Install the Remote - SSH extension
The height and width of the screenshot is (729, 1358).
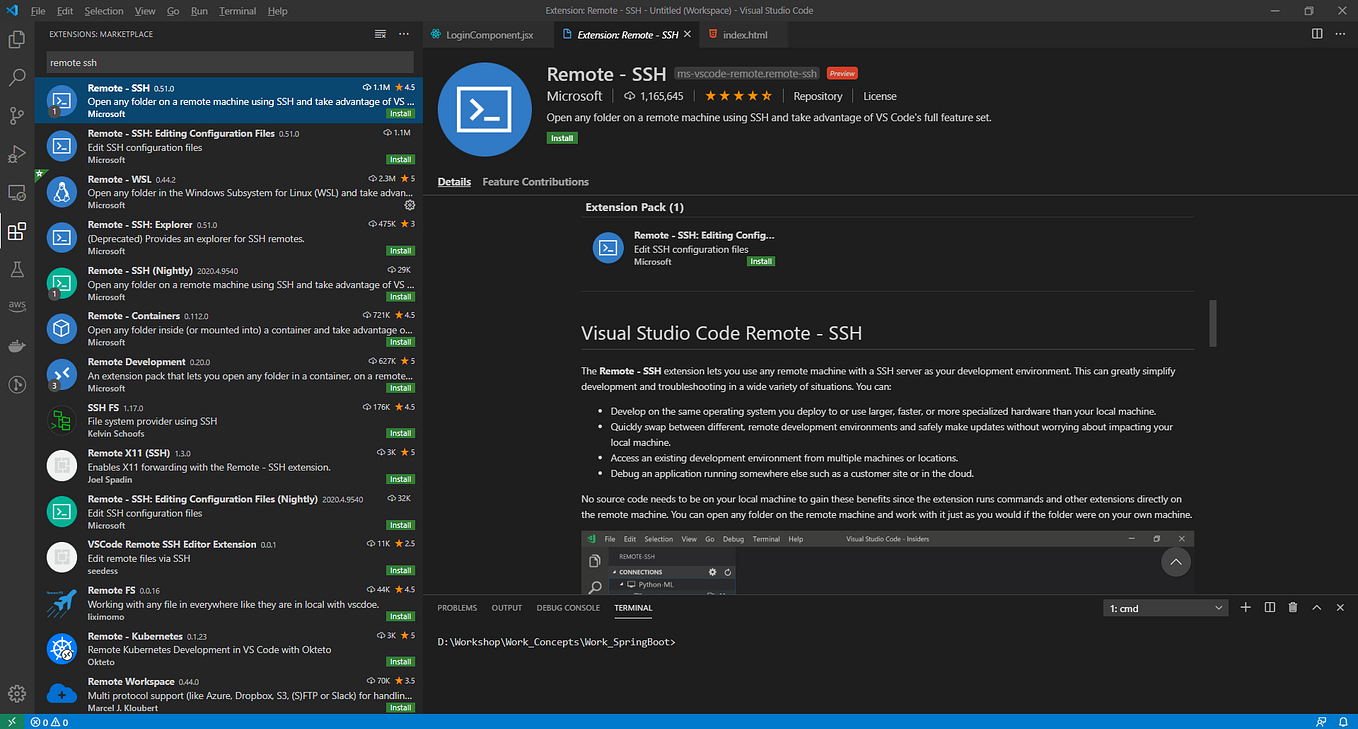tap(561, 137)
